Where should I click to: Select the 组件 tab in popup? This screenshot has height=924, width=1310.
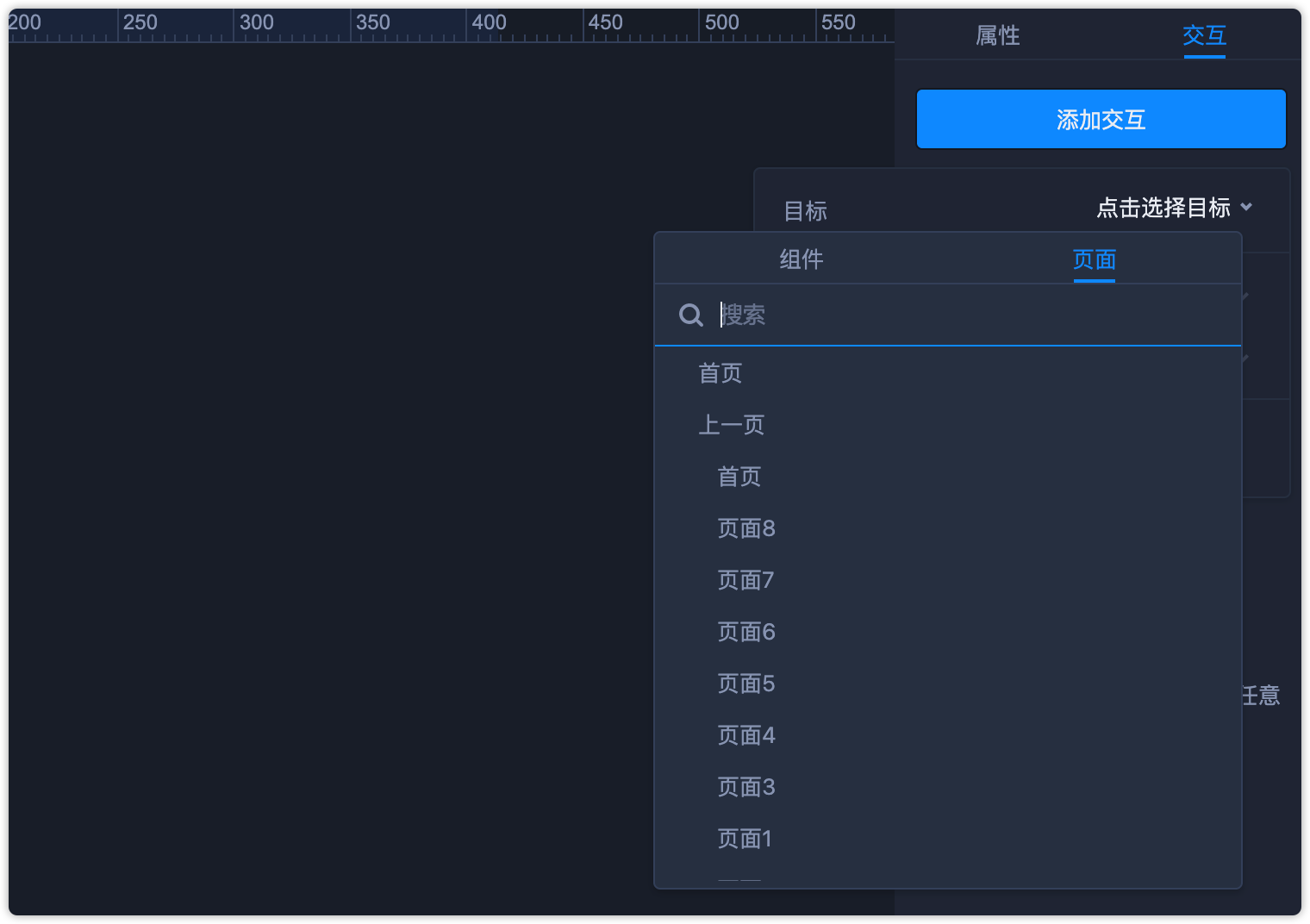802,259
